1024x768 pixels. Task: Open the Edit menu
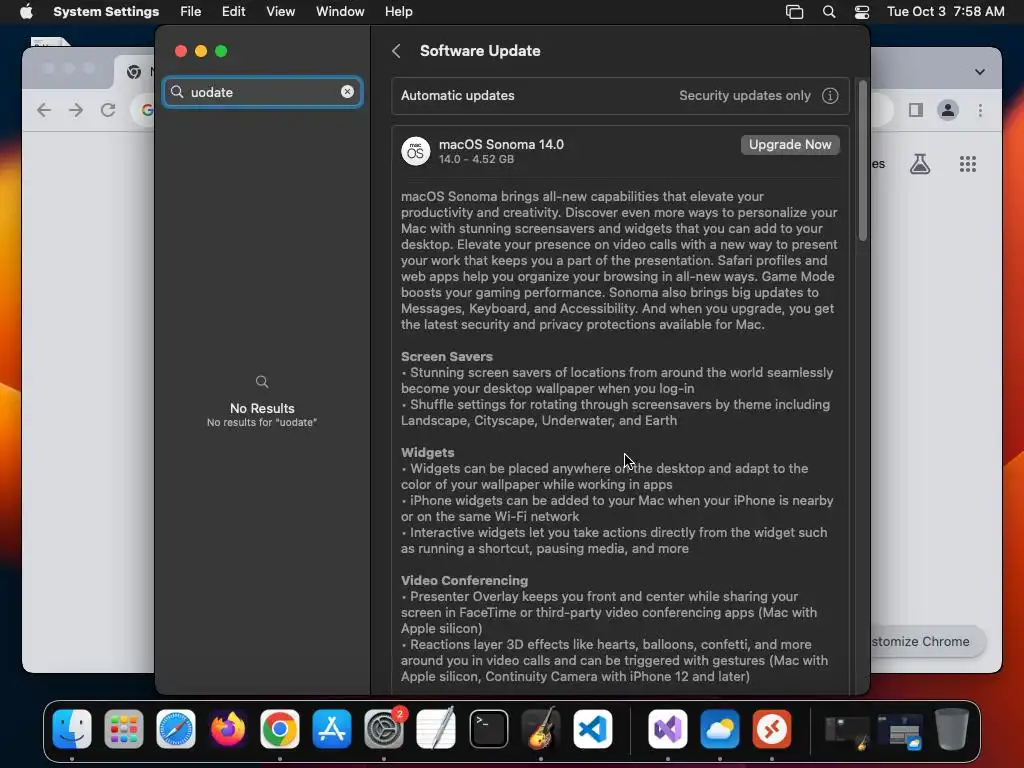233,12
